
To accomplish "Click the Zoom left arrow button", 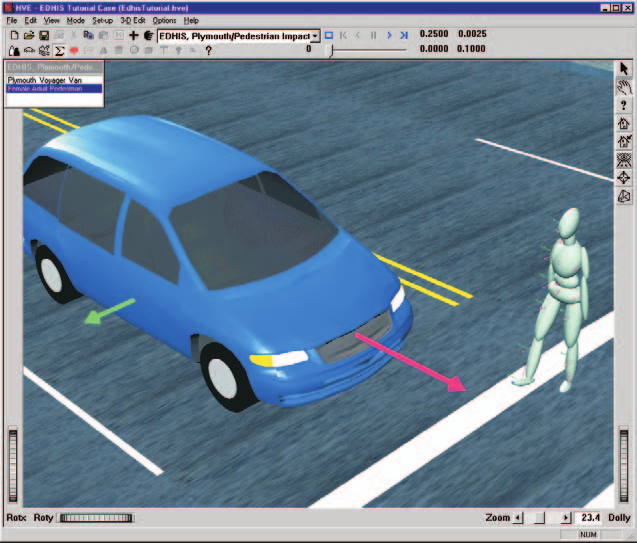I will tap(518, 518).
